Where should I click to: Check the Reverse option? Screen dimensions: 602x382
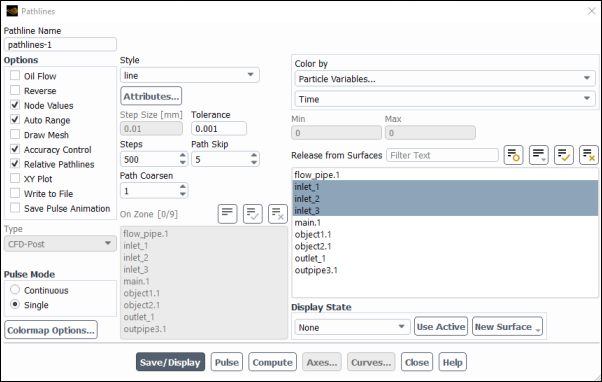click(15, 90)
